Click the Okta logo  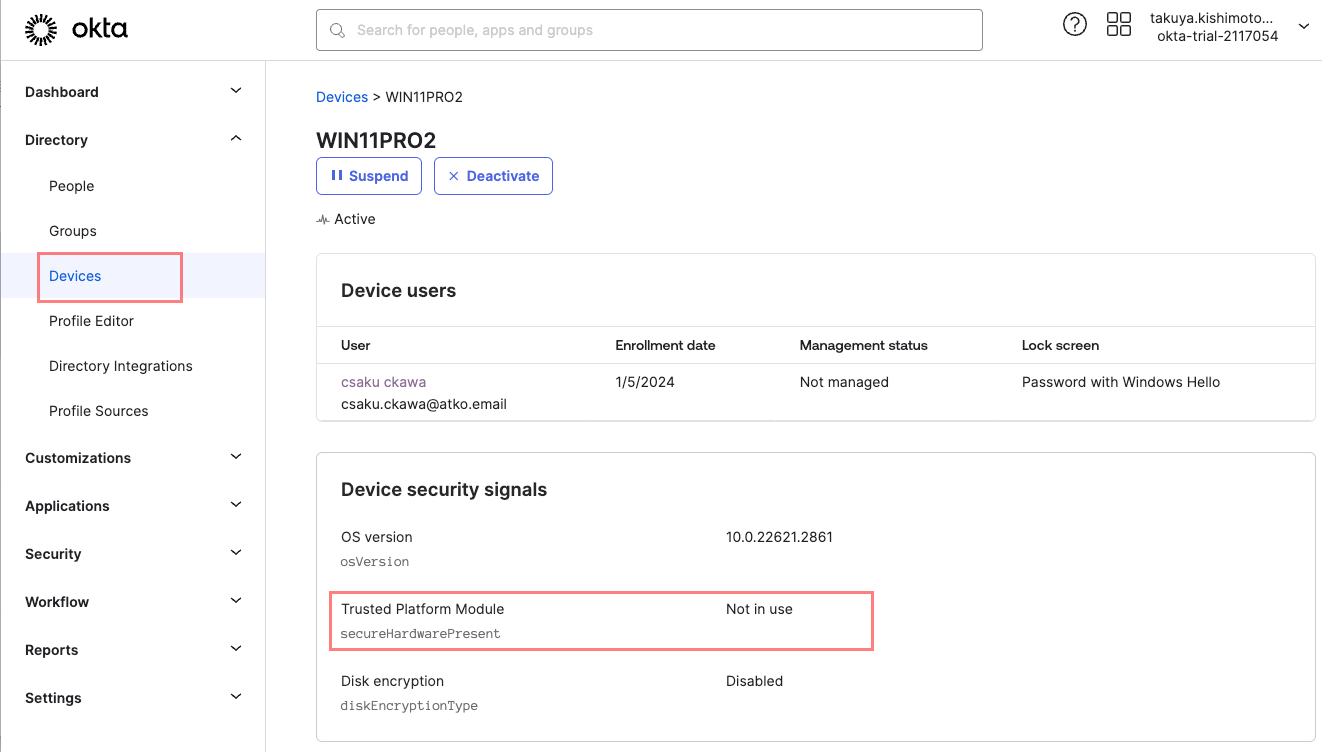[76, 30]
